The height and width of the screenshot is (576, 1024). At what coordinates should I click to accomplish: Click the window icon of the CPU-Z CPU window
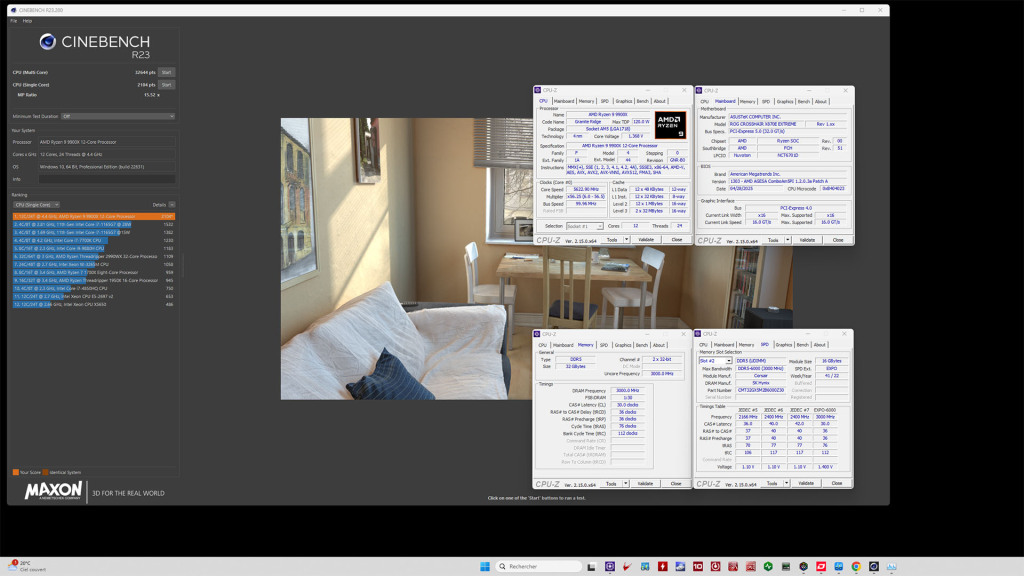(537, 90)
